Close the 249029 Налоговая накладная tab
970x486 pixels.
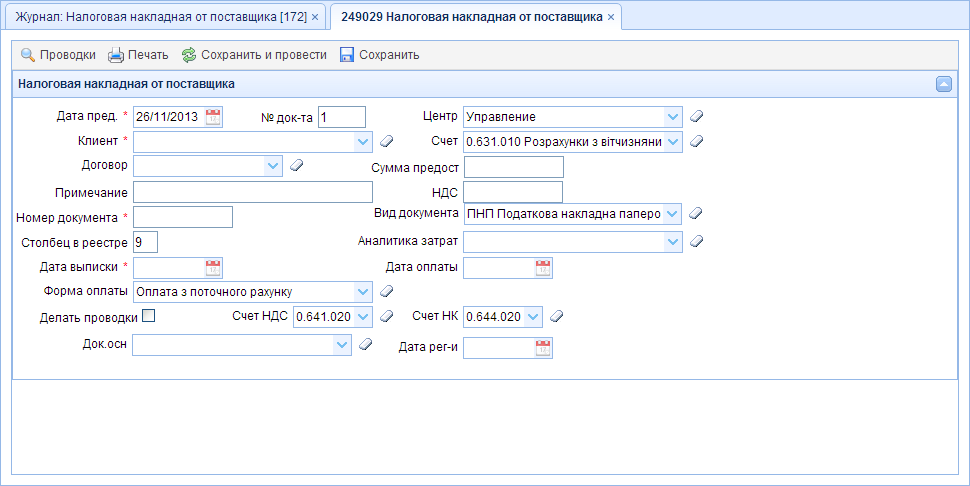point(611,17)
